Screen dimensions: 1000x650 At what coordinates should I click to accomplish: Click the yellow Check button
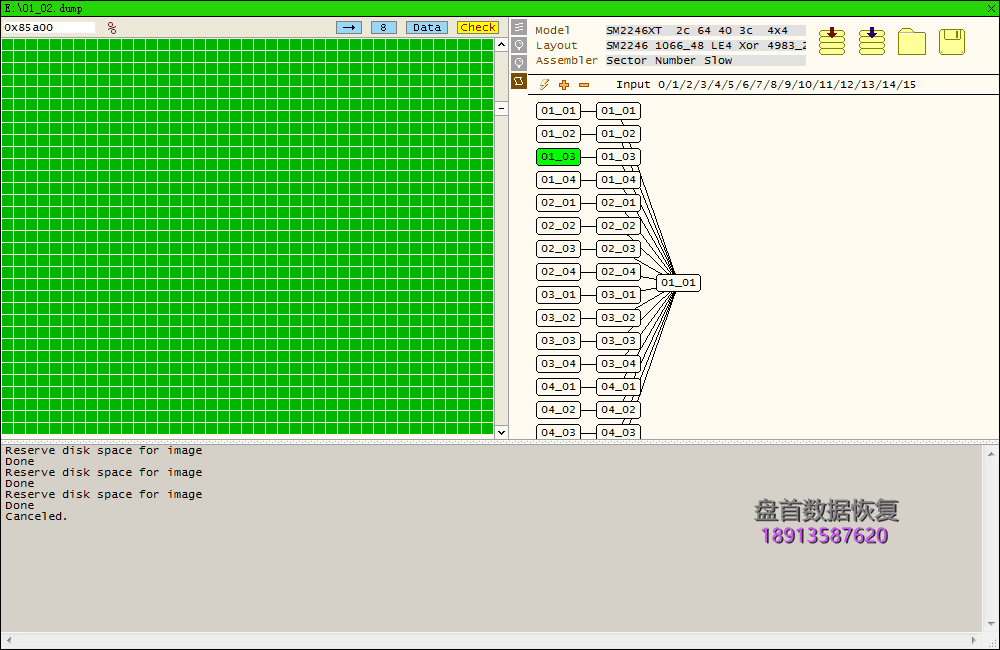coord(478,27)
